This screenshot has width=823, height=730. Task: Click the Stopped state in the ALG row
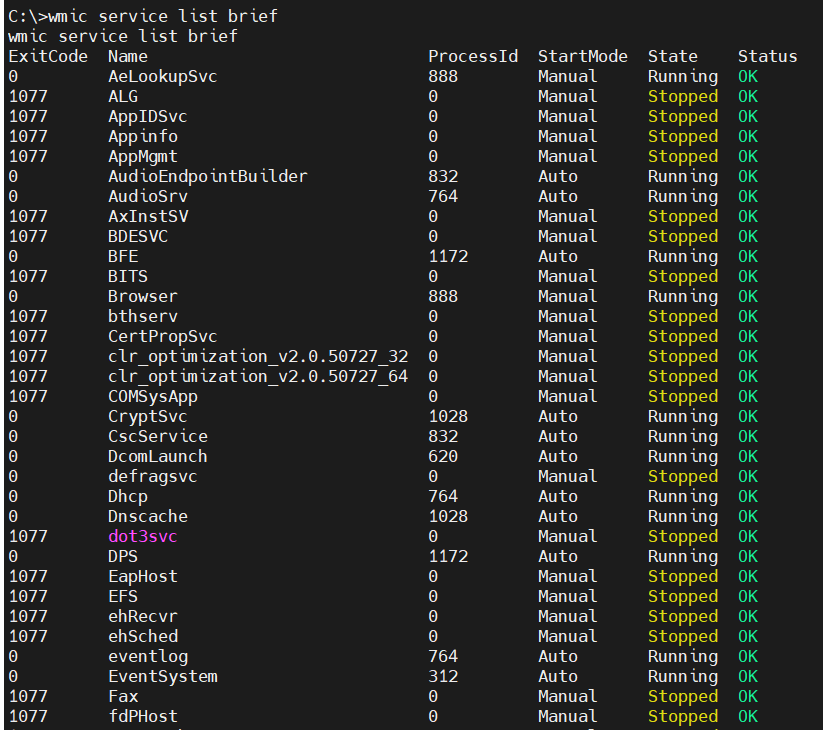[683, 97]
